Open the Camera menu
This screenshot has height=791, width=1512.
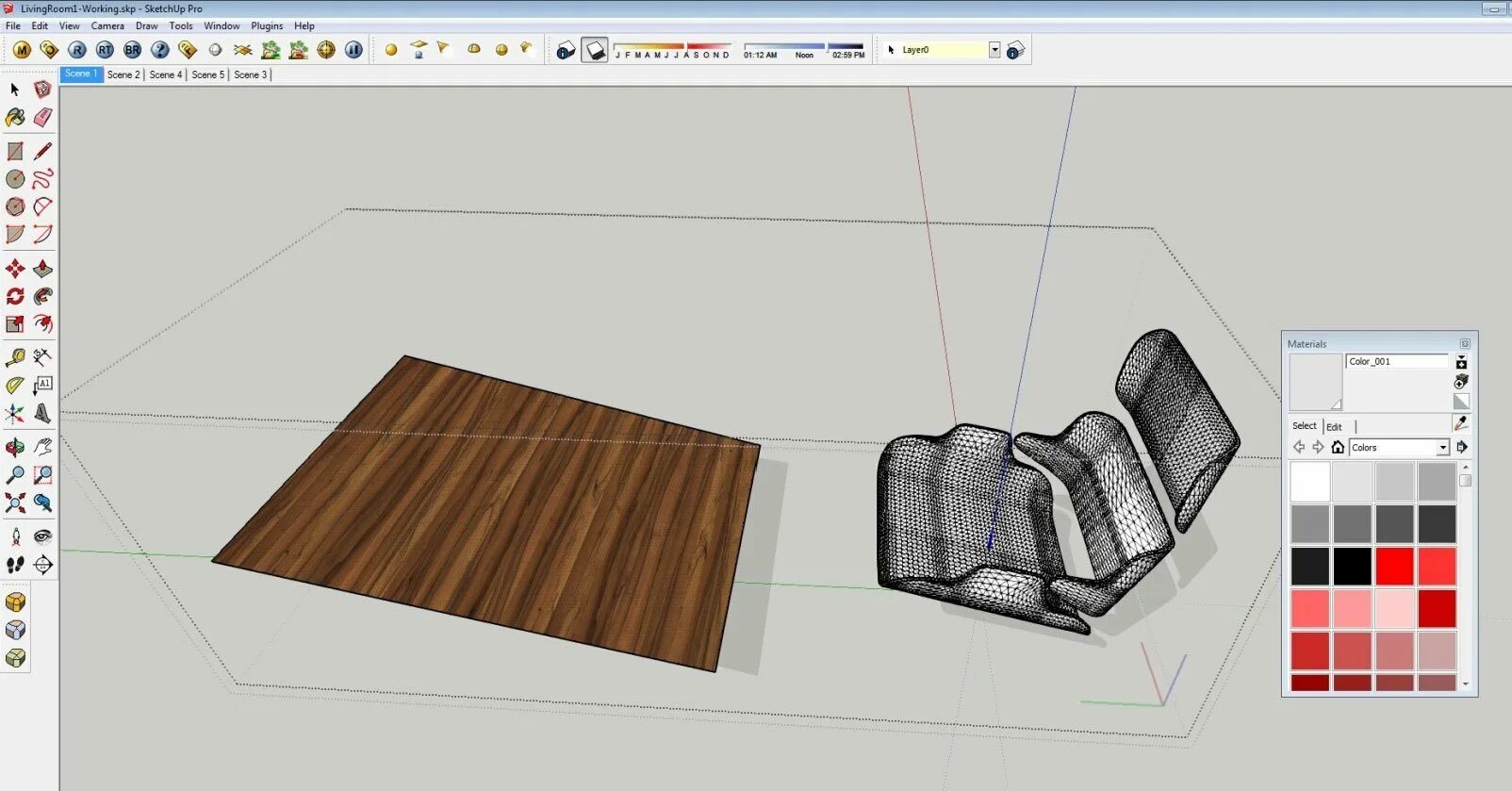coord(107,25)
